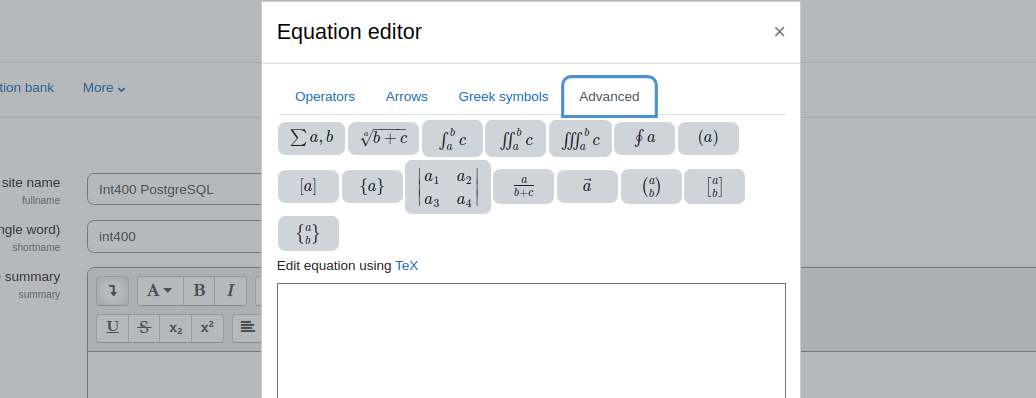This screenshot has width=1036, height=398.
Task: Open the TeX help link
Action: [x=406, y=266]
